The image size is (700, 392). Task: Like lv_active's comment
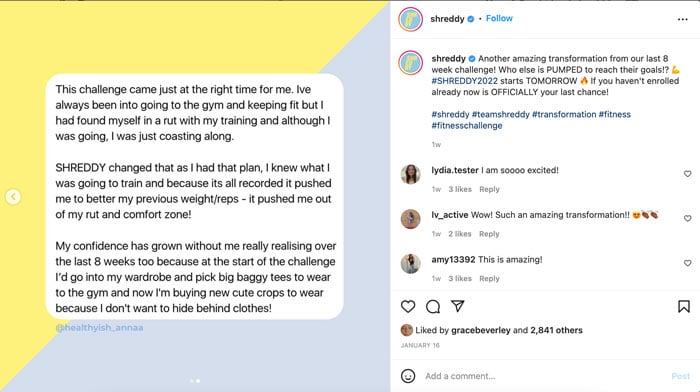(x=688, y=218)
